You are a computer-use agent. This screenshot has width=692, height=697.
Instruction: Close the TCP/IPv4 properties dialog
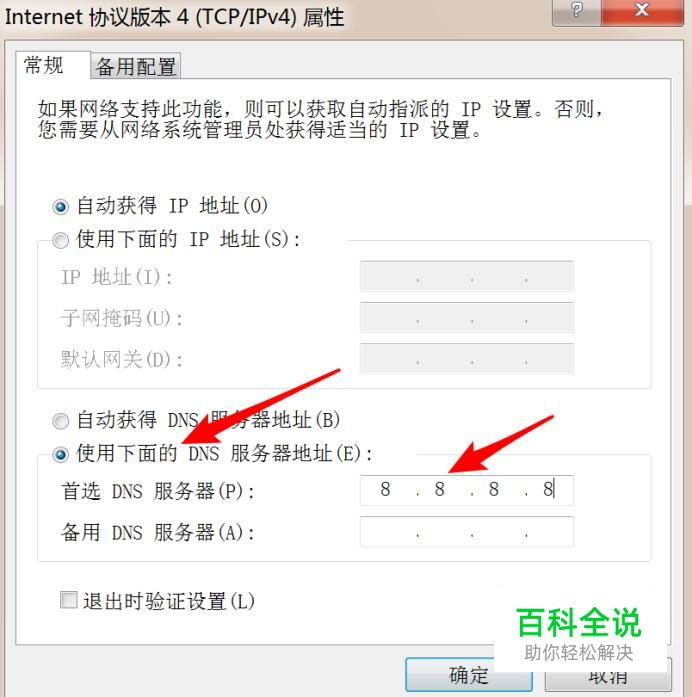tap(642, 11)
